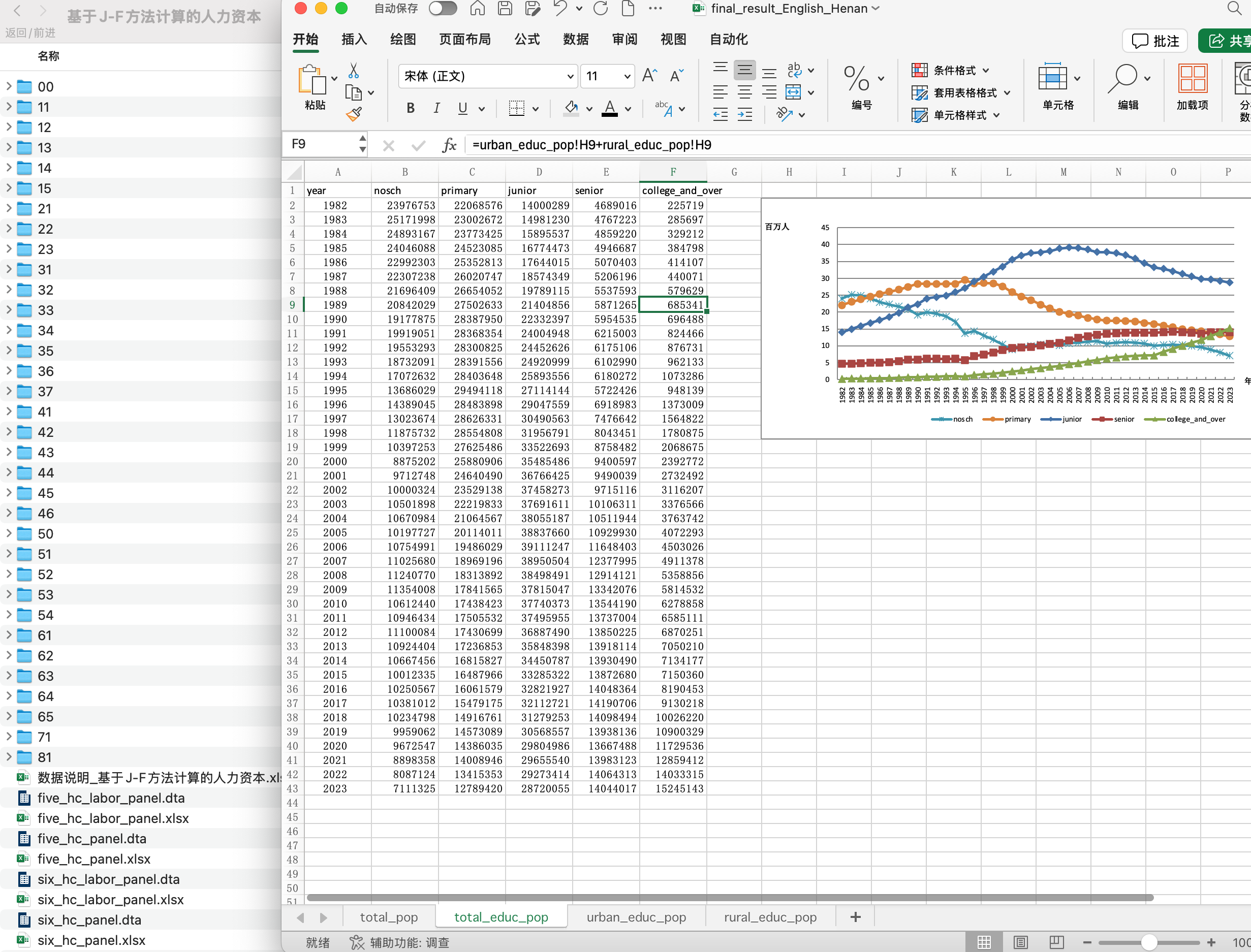Image resolution: width=1251 pixels, height=952 pixels.
Task: Switch to Page Layout view in status bar
Action: coord(1020,942)
